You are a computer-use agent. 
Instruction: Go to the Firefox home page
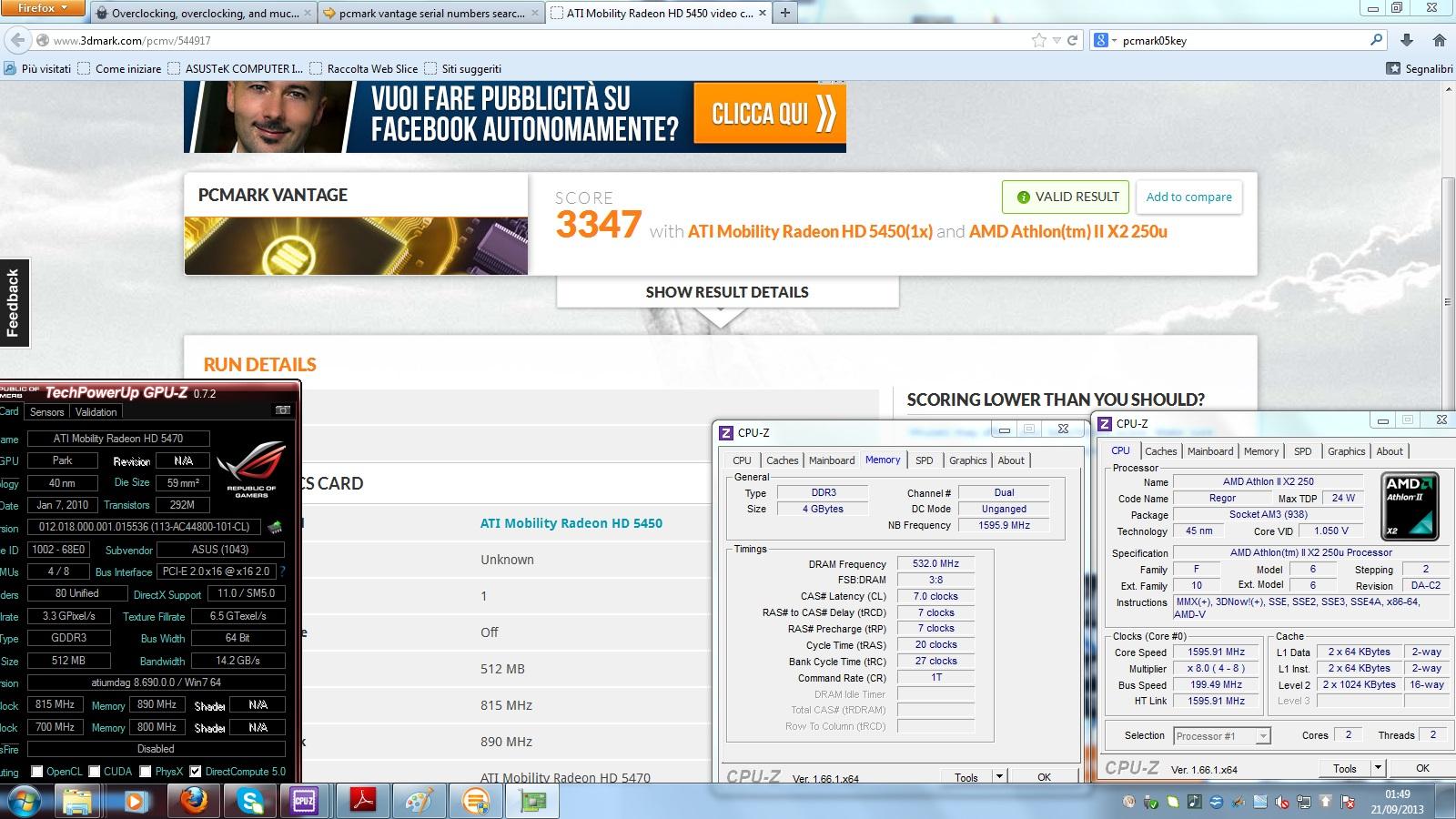tap(1439, 40)
